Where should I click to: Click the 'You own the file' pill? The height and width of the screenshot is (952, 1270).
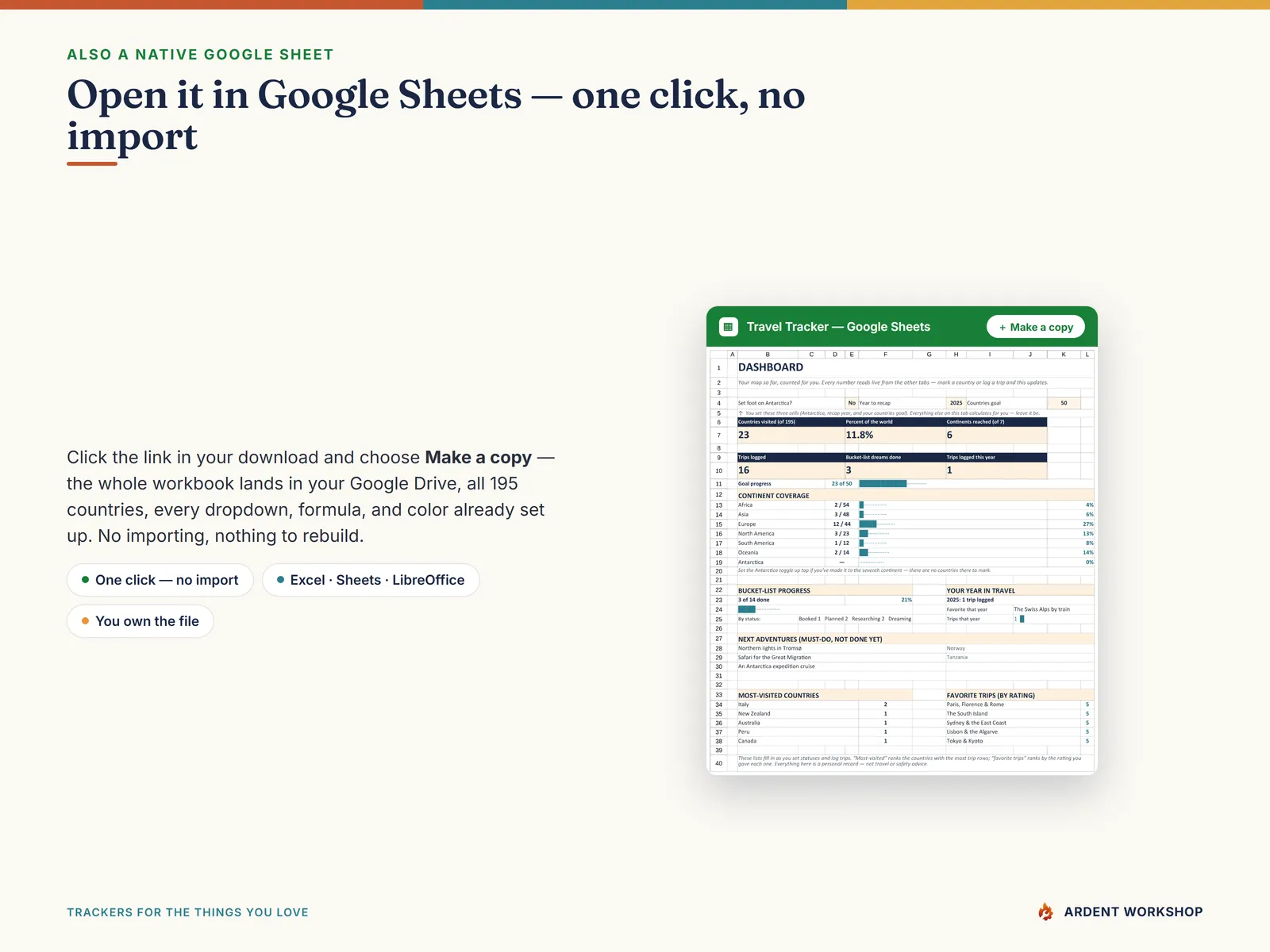140,621
